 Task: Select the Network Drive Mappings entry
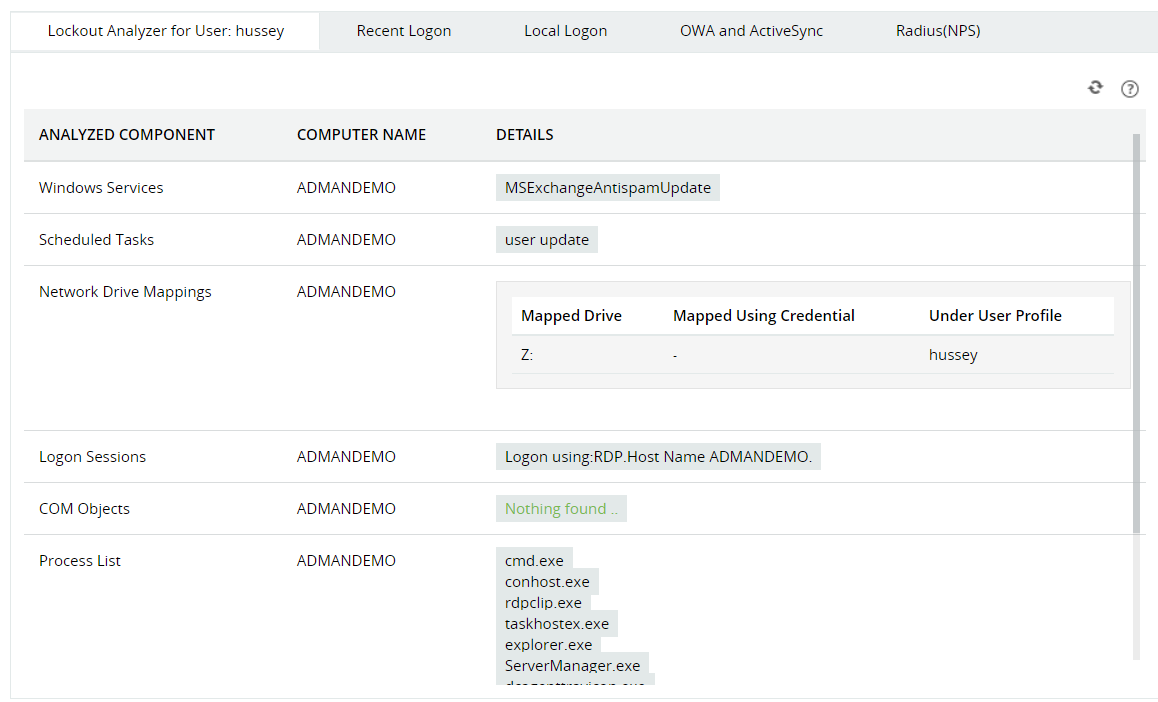coord(124,291)
